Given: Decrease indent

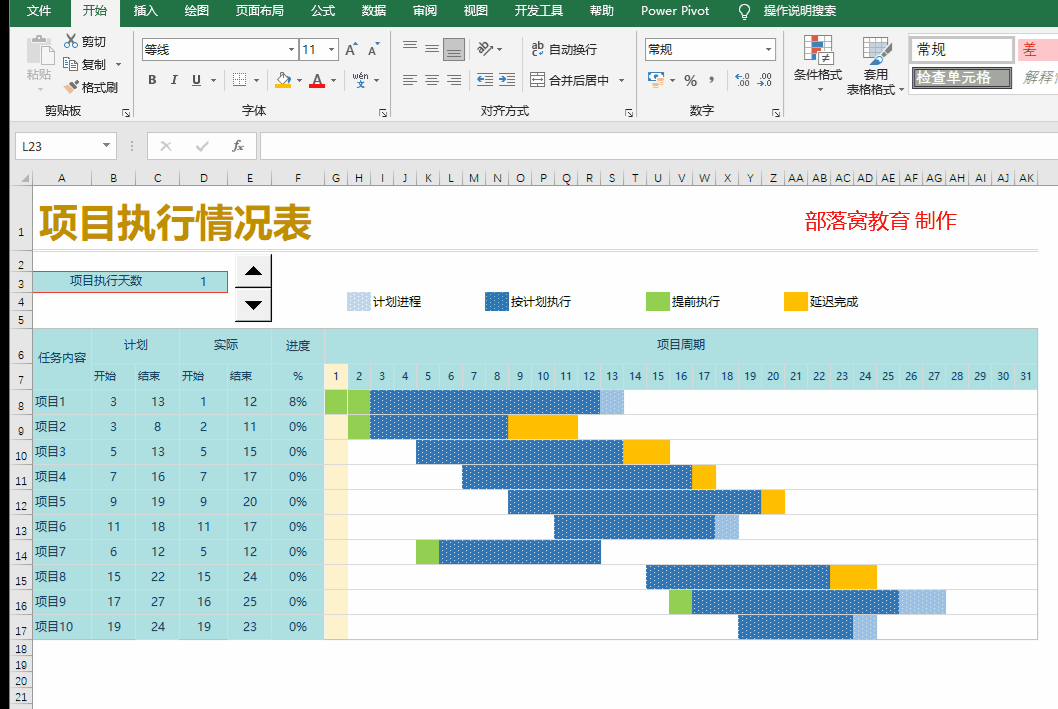Looking at the screenshot, I should point(484,80).
